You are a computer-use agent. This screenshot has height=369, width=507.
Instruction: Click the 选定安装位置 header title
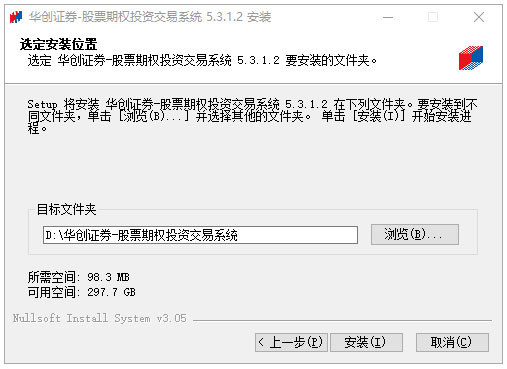click(x=58, y=44)
